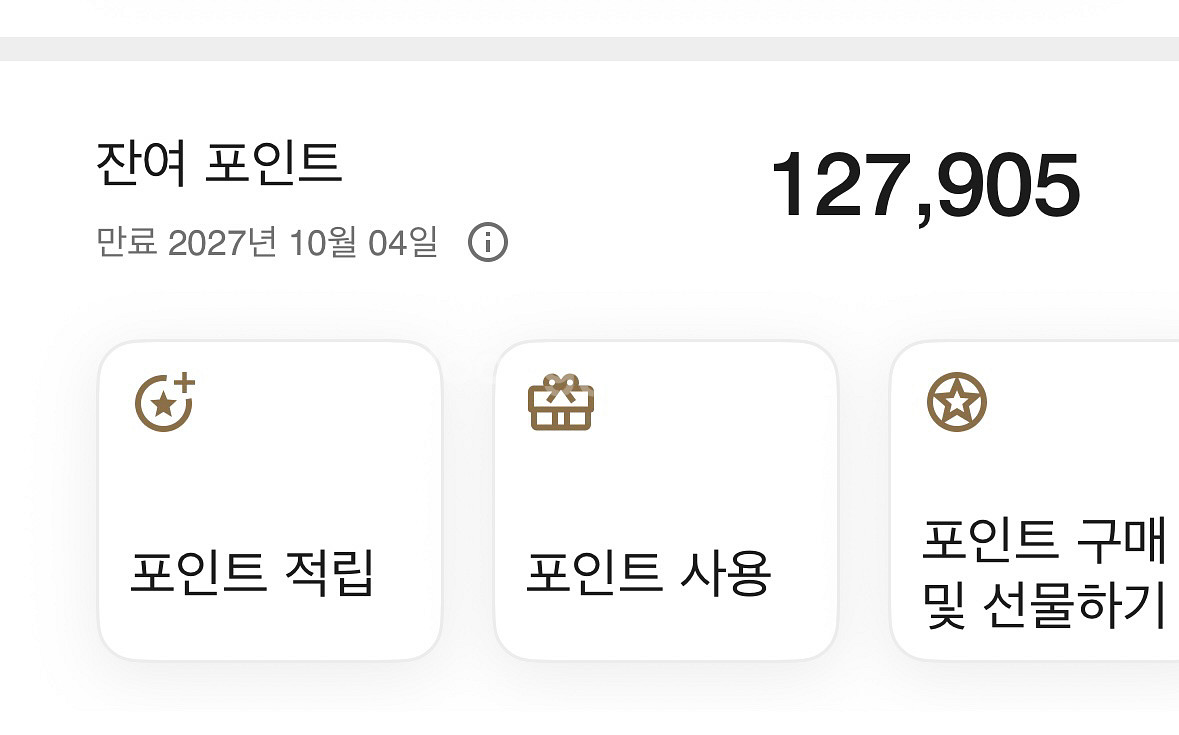
Task: Open the 포인트 구매 및 선물하기 card
Action: click(x=1035, y=500)
